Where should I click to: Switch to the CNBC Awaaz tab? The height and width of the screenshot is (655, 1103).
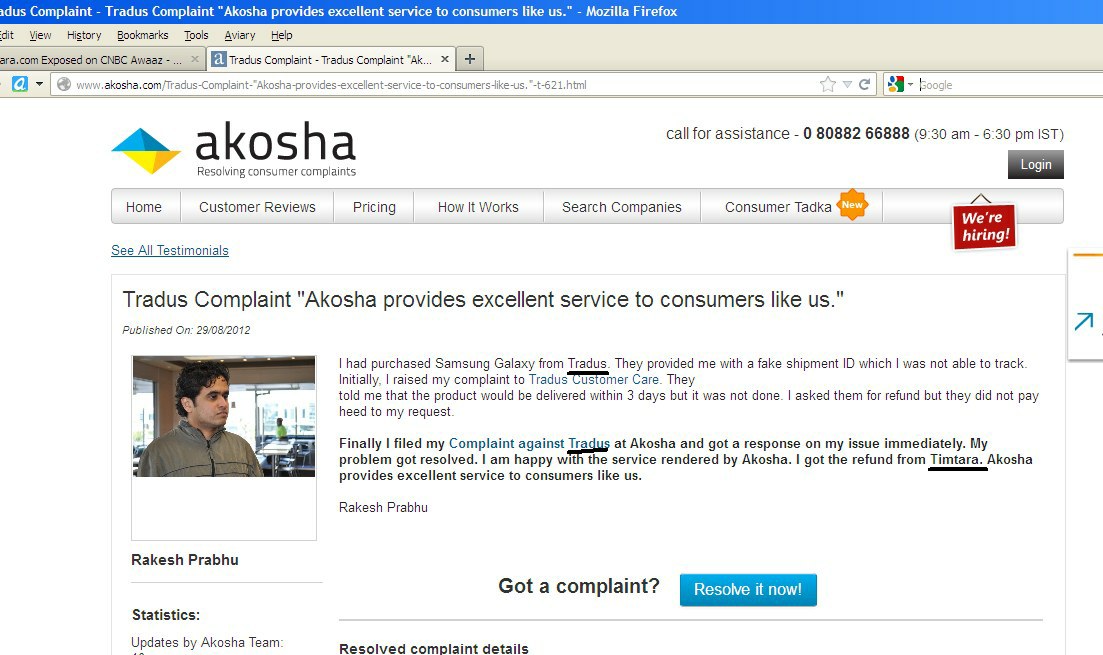coord(98,60)
